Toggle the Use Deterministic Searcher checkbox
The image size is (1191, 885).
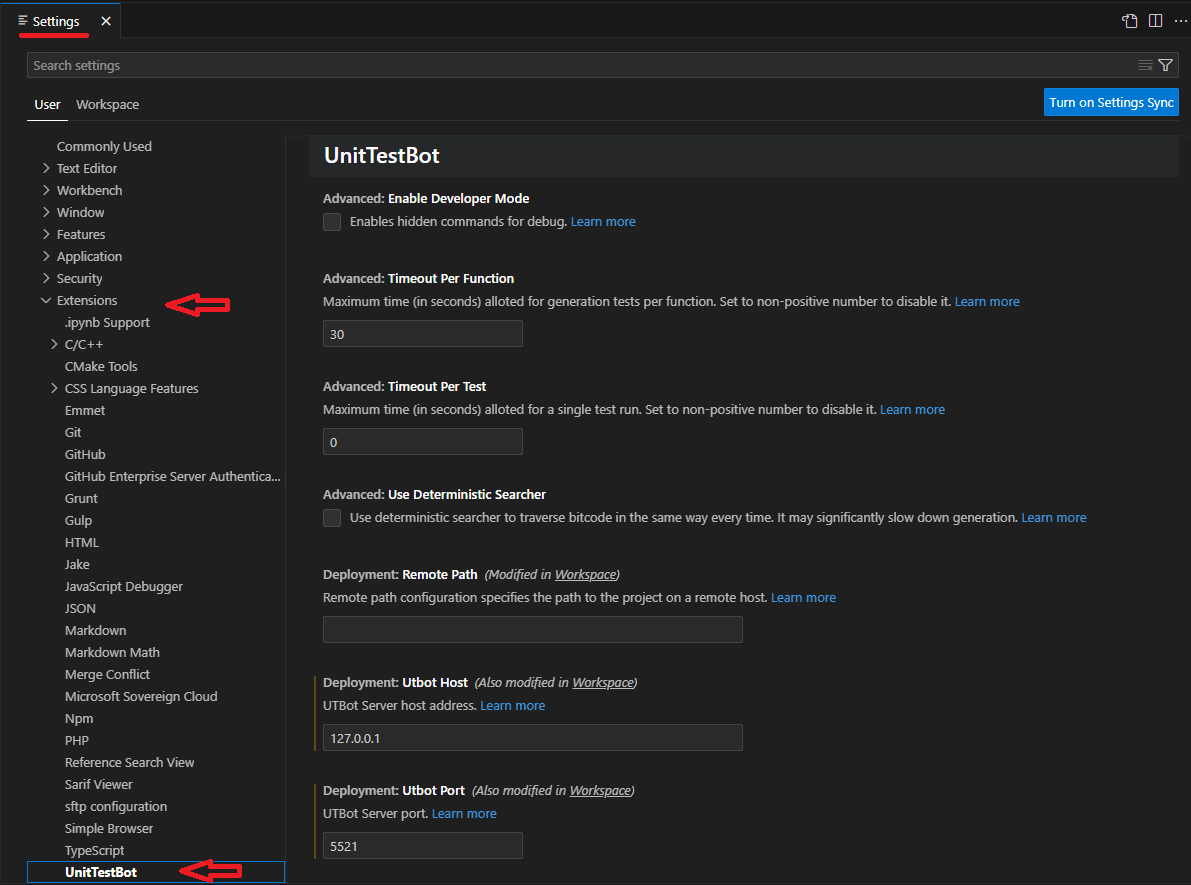click(x=332, y=518)
